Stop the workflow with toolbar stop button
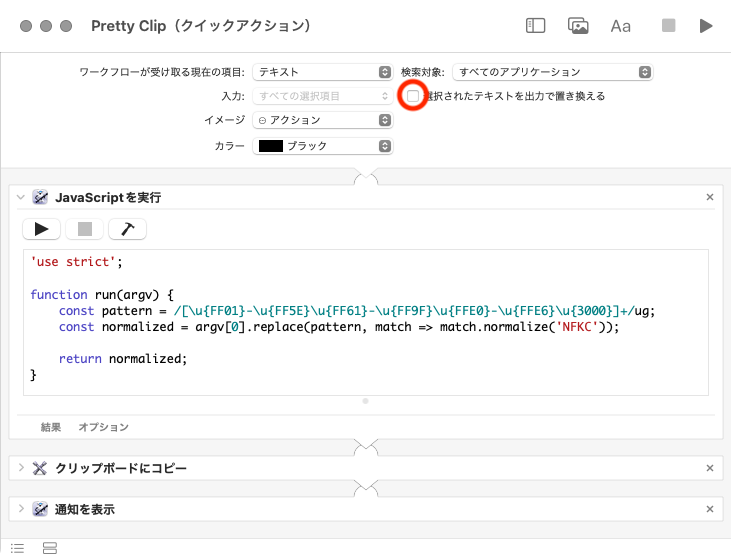This screenshot has width=731, height=559. coord(668,26)
